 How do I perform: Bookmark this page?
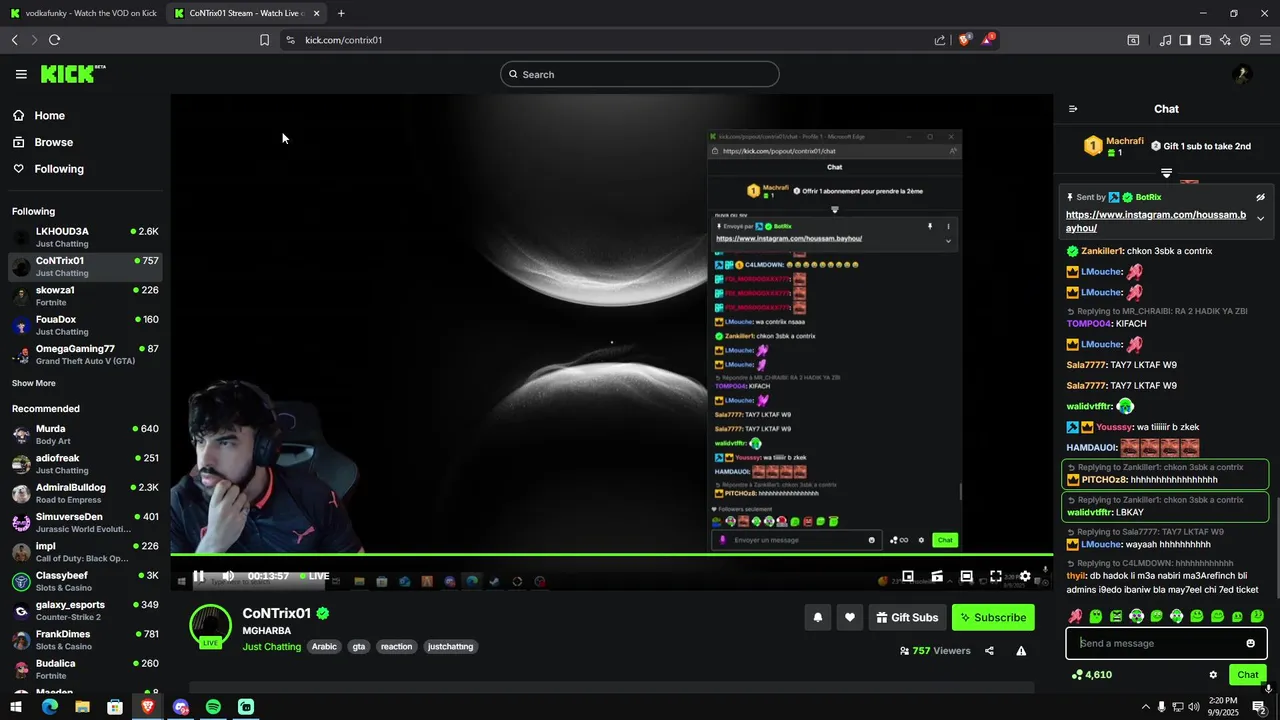pos(264,40)
